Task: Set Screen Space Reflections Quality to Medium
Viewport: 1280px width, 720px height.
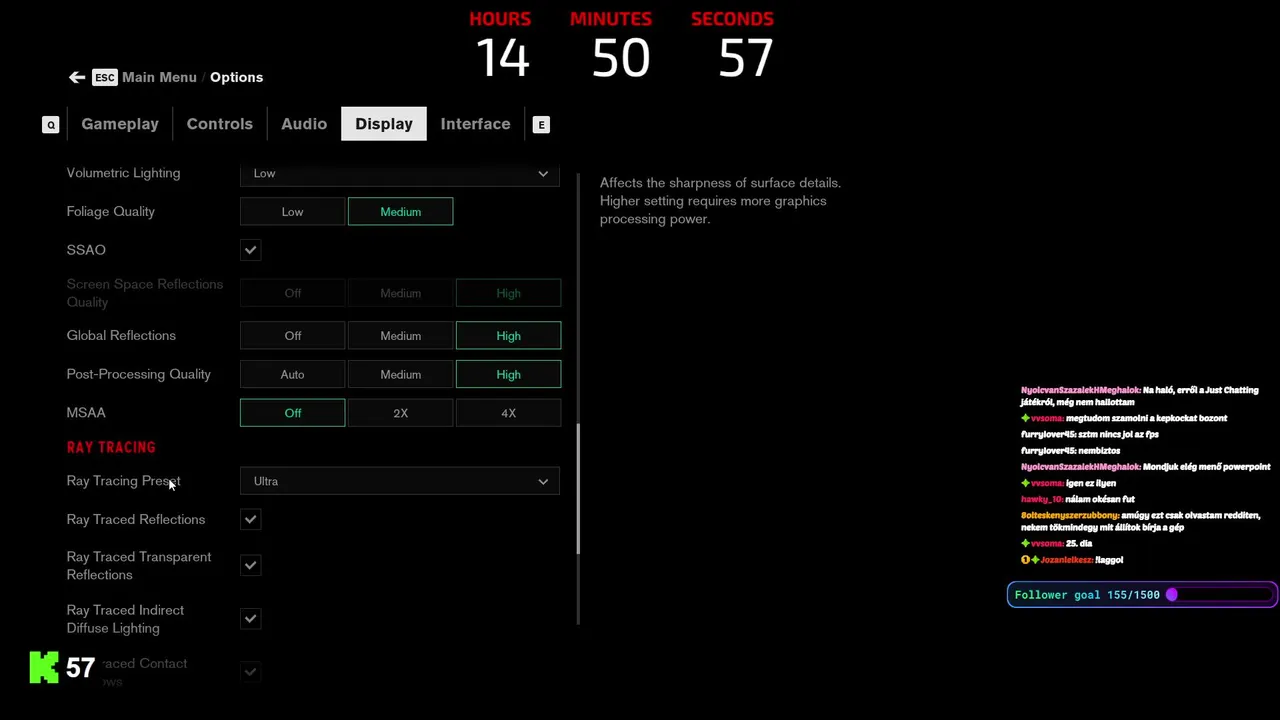Action: 400,293
